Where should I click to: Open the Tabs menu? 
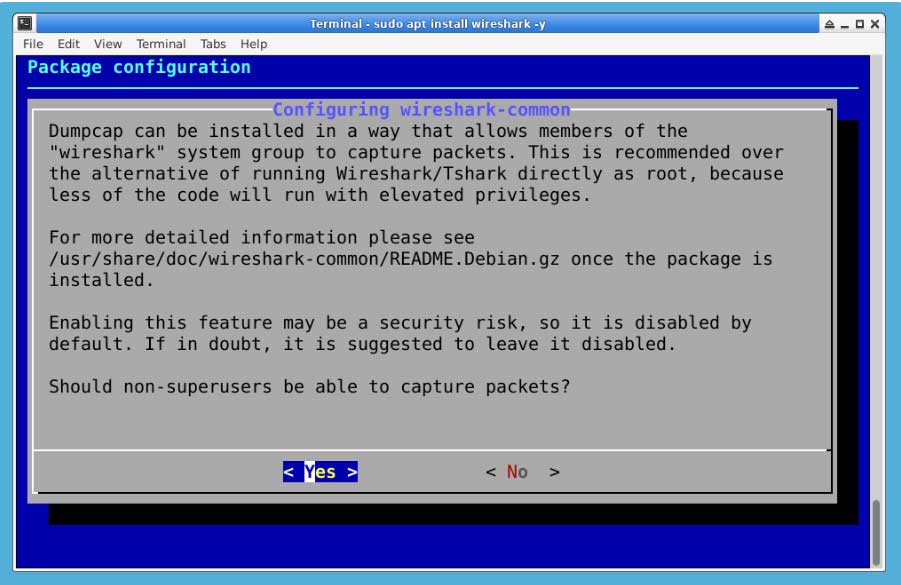213,44
